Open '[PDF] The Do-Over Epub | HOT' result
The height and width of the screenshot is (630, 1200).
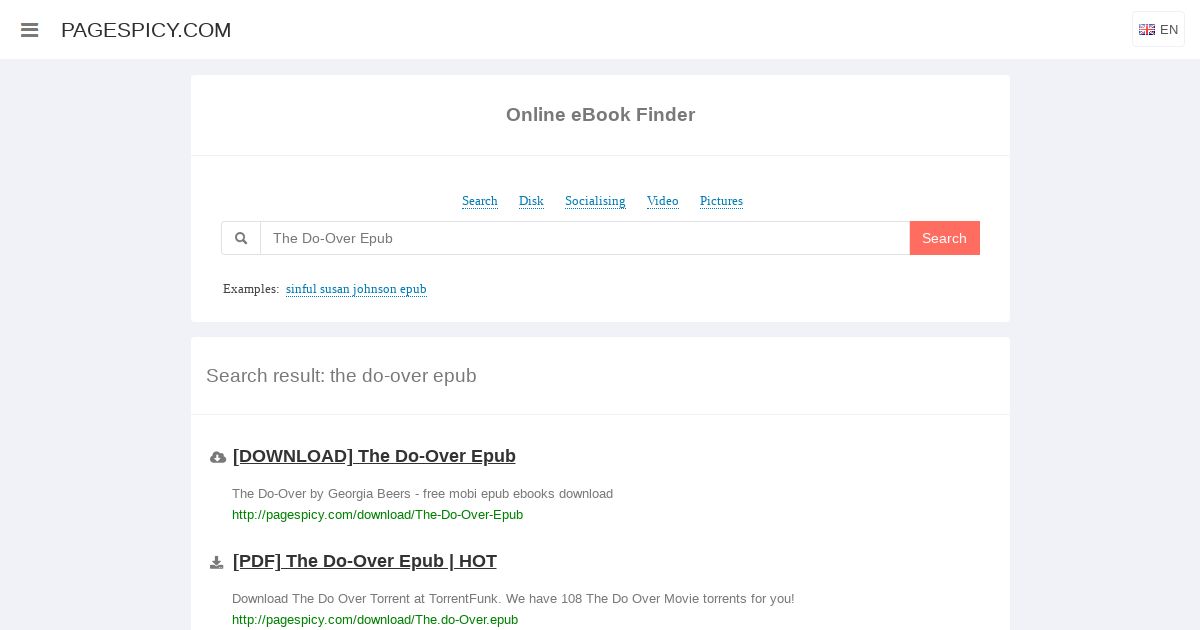(365, 561)
